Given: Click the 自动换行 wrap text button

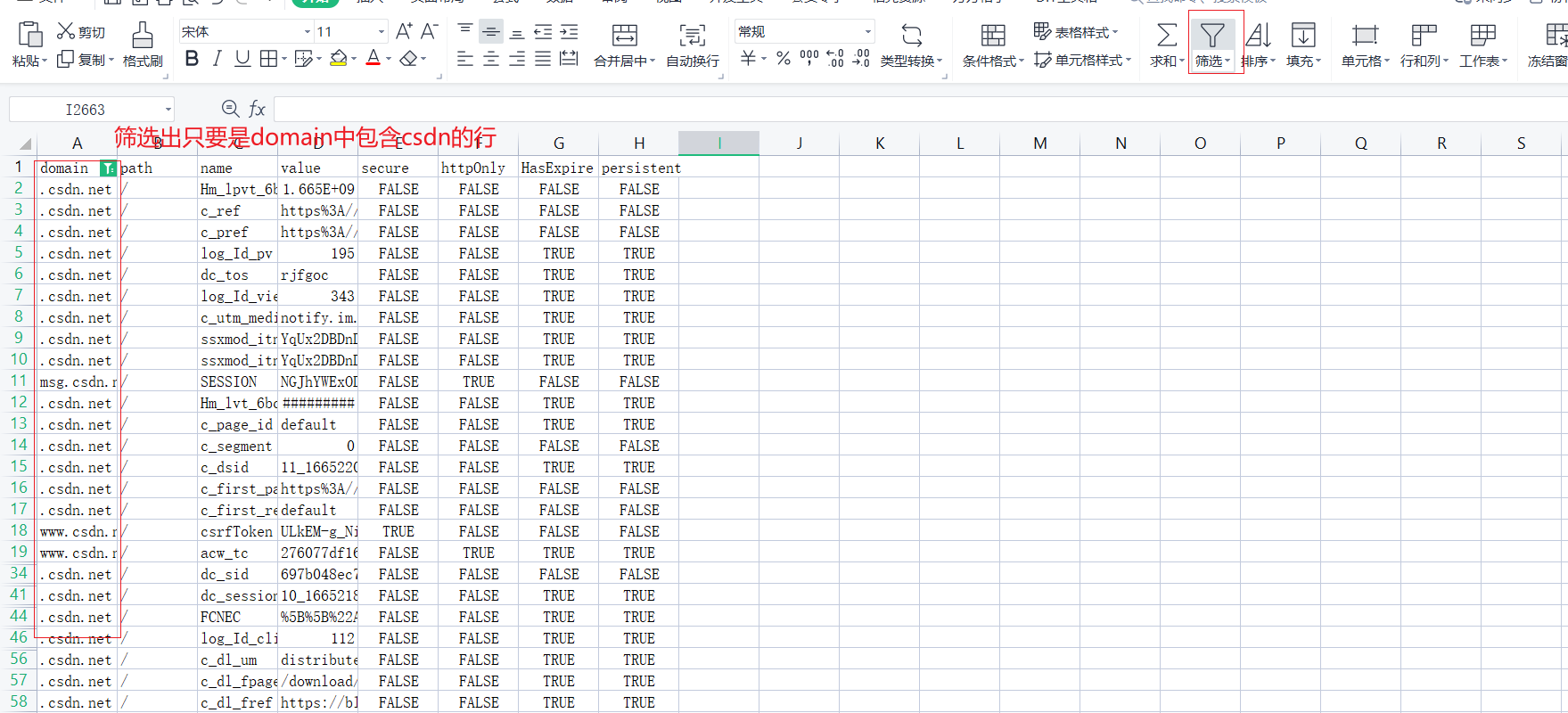Looking at the screenshot, I should (x=693, y=44).
